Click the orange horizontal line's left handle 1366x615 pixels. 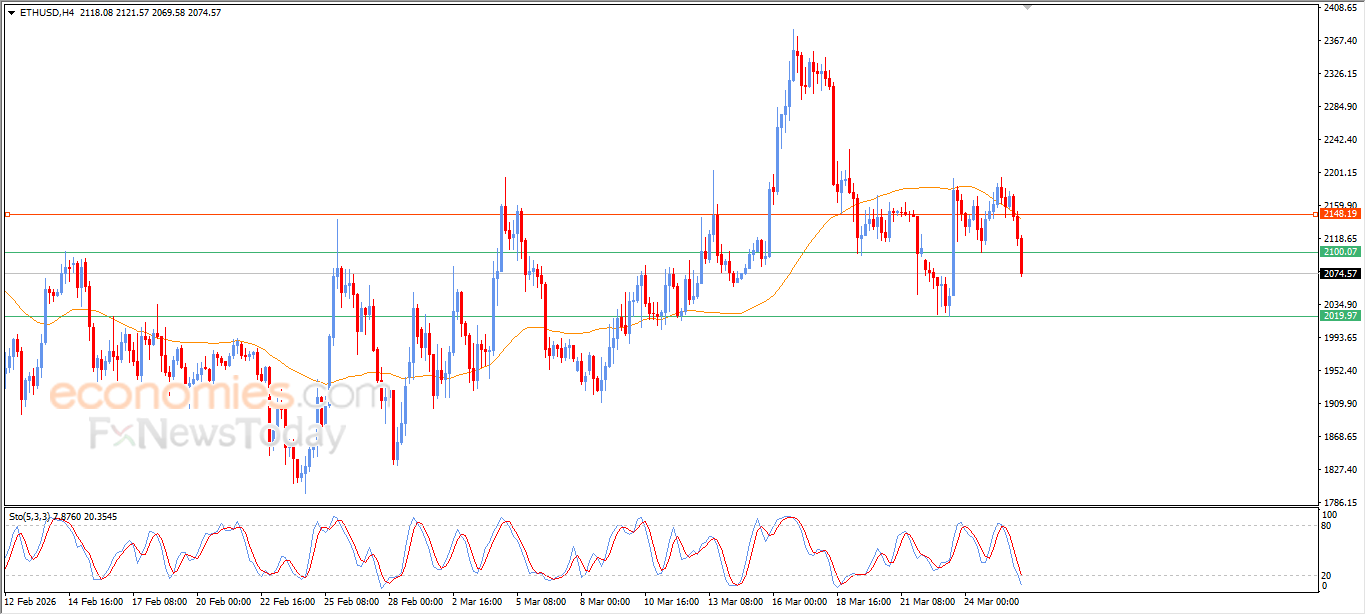coord(7,214)
